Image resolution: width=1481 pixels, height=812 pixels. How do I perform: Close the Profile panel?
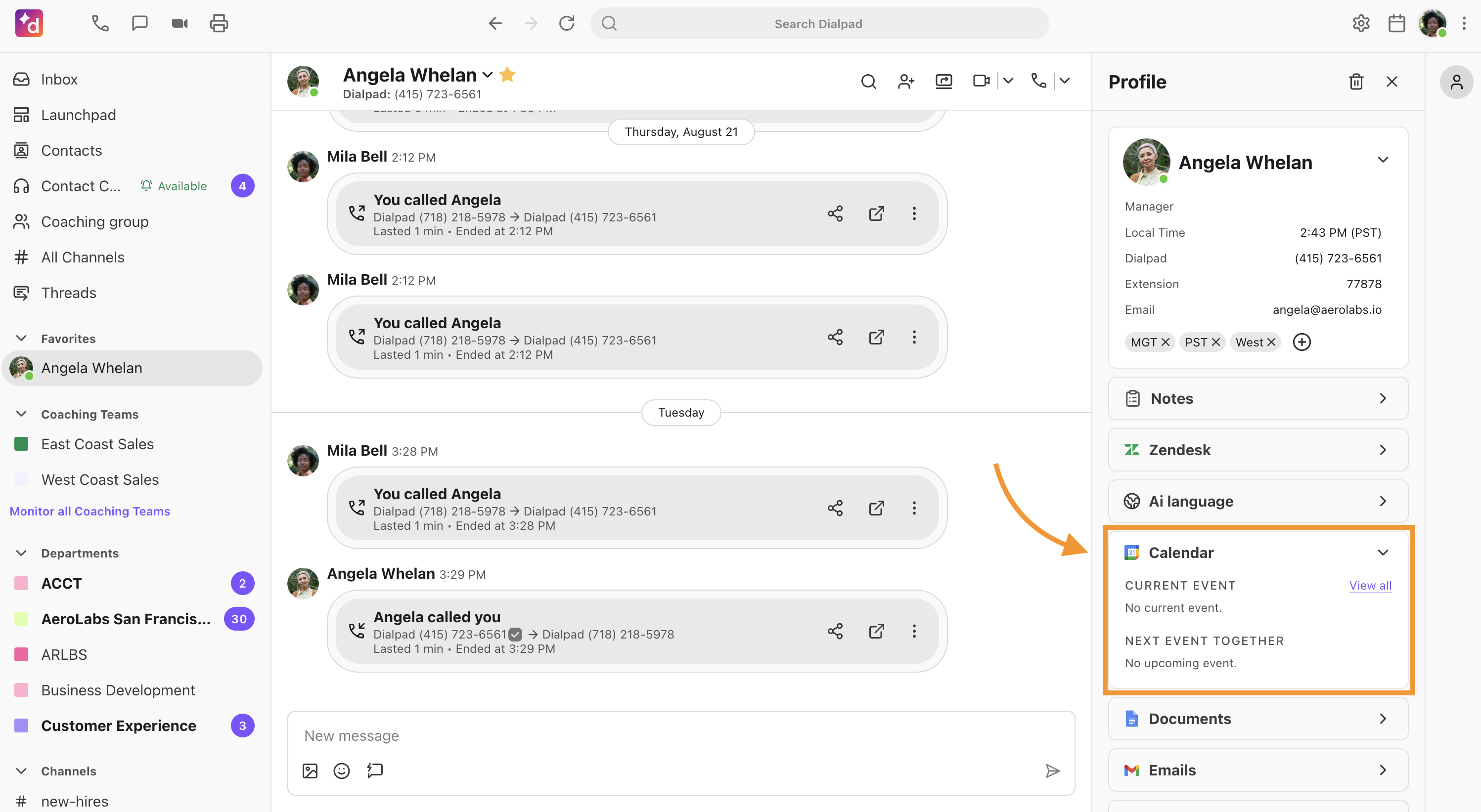pos(1392,82)
